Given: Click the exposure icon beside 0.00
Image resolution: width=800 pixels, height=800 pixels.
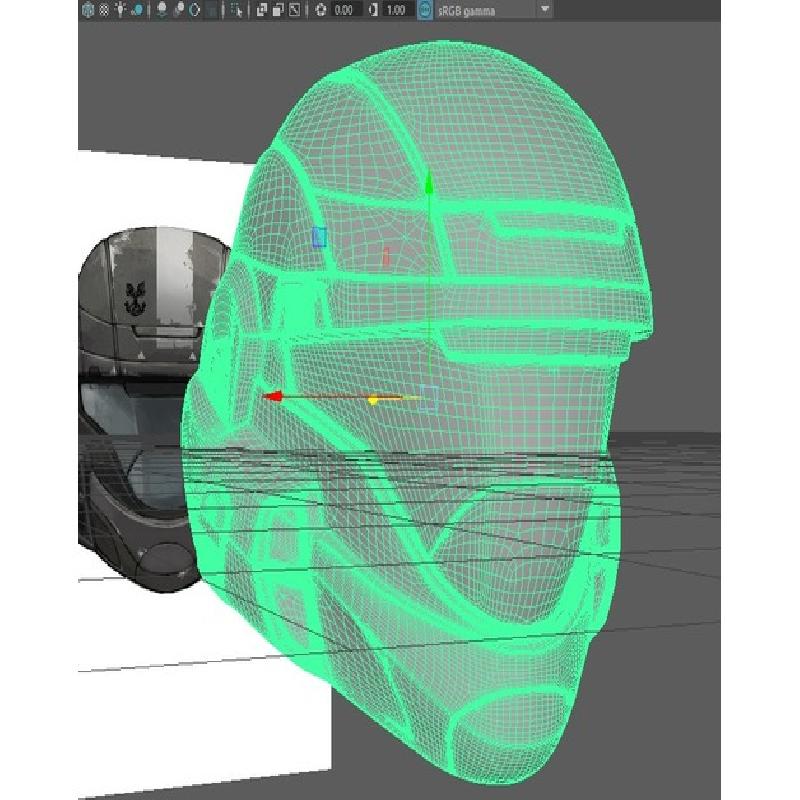Looking at the screenshot, I should coord(320,10).
